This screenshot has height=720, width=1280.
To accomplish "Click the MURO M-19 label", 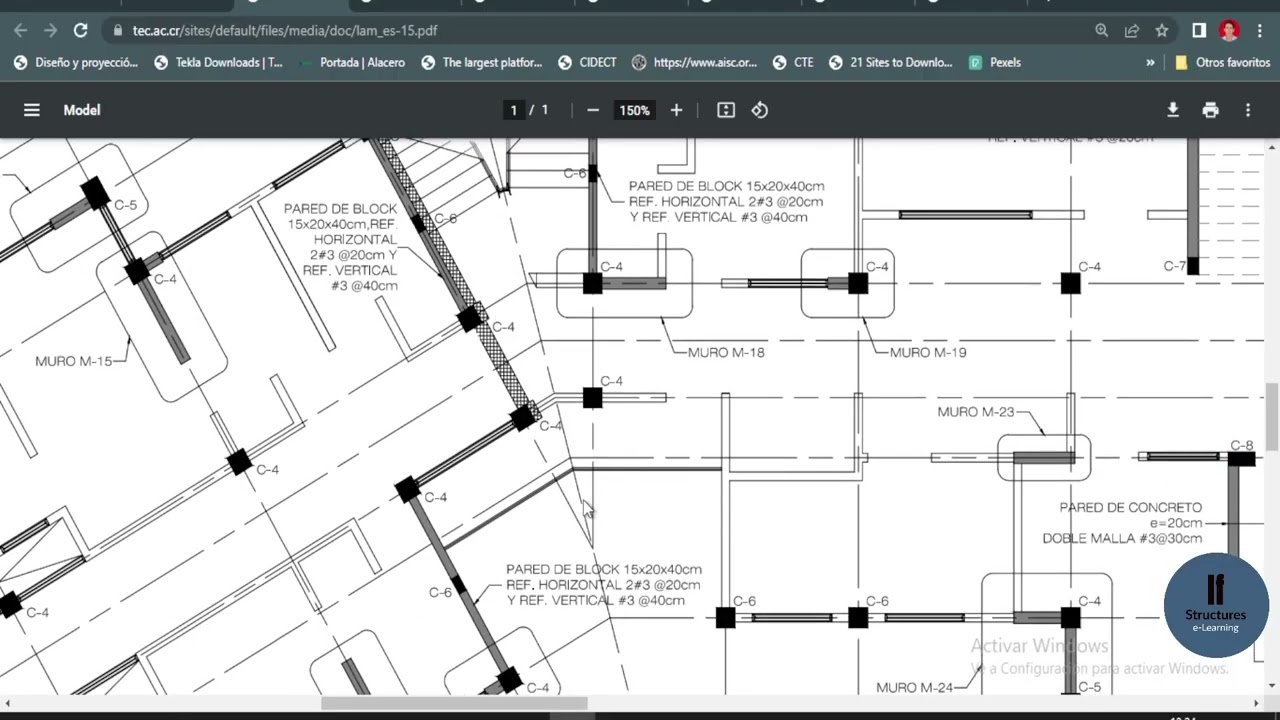I will tap(928, 352).
